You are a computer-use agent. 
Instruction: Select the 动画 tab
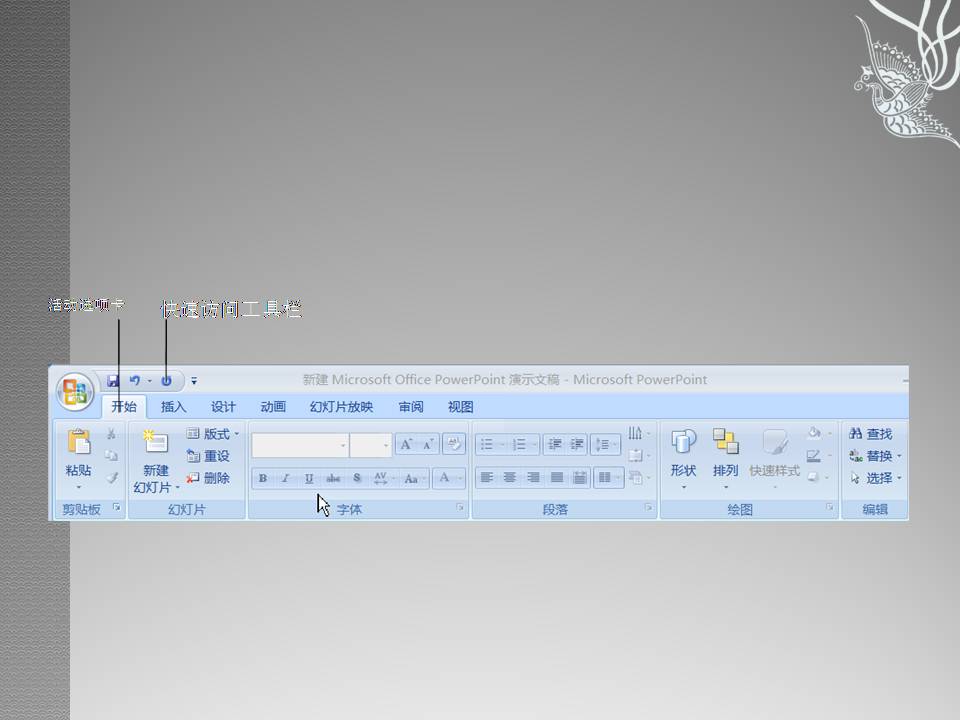(x=273, y=407)
